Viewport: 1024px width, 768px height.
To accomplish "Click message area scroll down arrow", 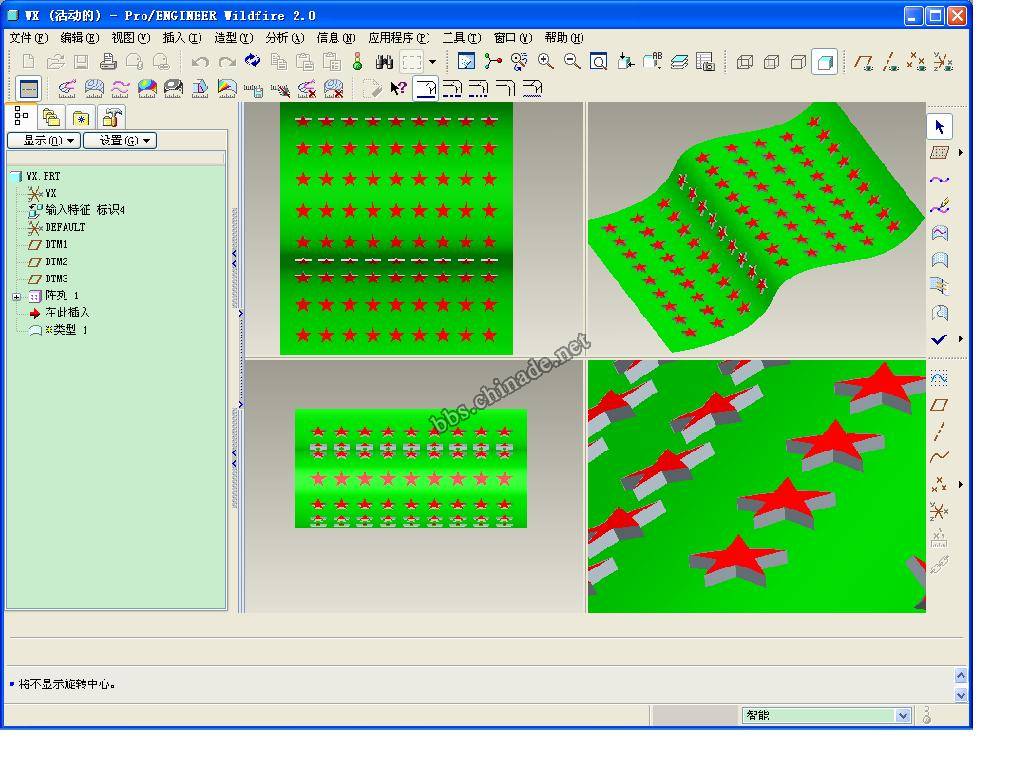I will click(961, 696).
